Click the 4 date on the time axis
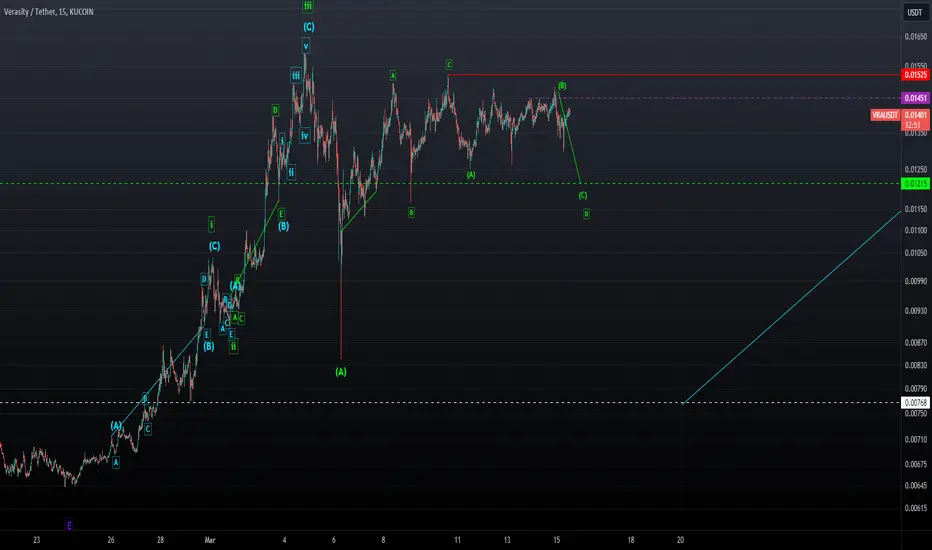Image resolution: width=932 pixels, height=550 pixels. pyautogui.click(x=284, y=540)
